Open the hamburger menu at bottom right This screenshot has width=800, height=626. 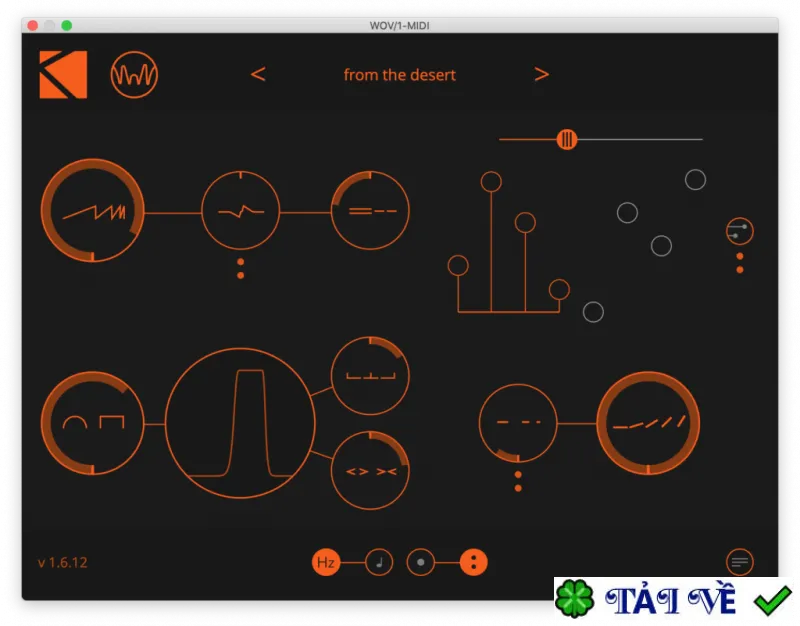click(739, 562)
